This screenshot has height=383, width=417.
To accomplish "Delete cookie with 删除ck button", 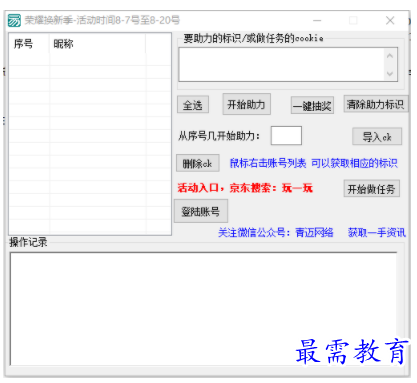I will coord(197,163).
